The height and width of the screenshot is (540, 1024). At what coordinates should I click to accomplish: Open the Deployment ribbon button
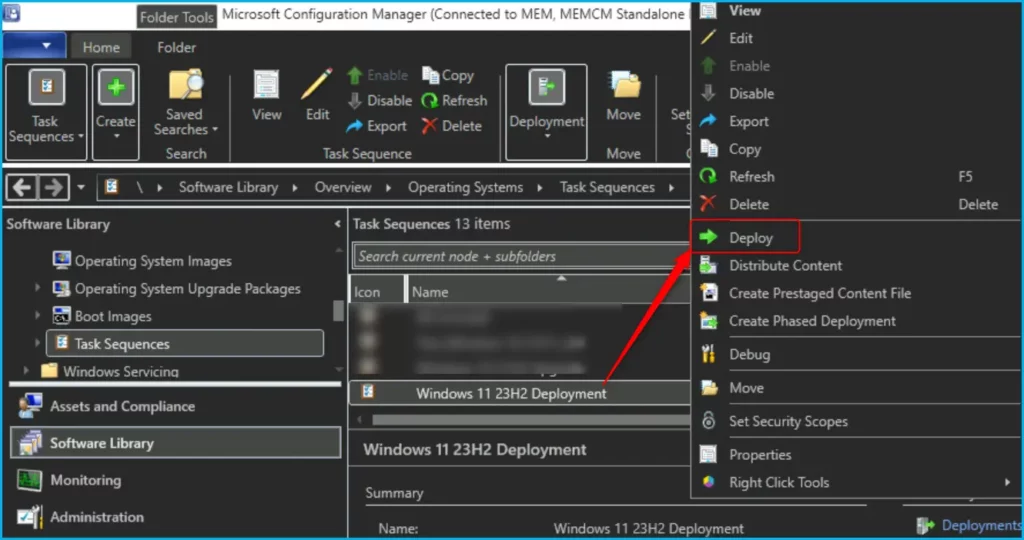[547, 112]
